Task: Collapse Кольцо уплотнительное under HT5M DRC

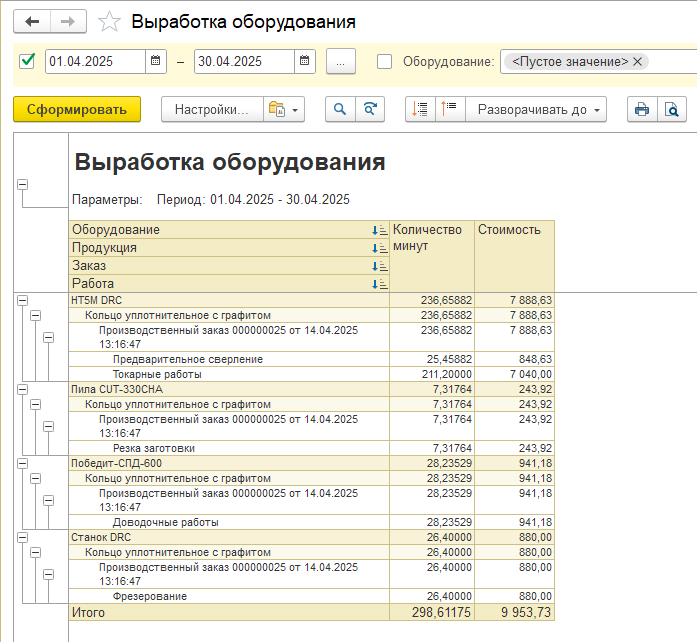Action: coord(36,316)
